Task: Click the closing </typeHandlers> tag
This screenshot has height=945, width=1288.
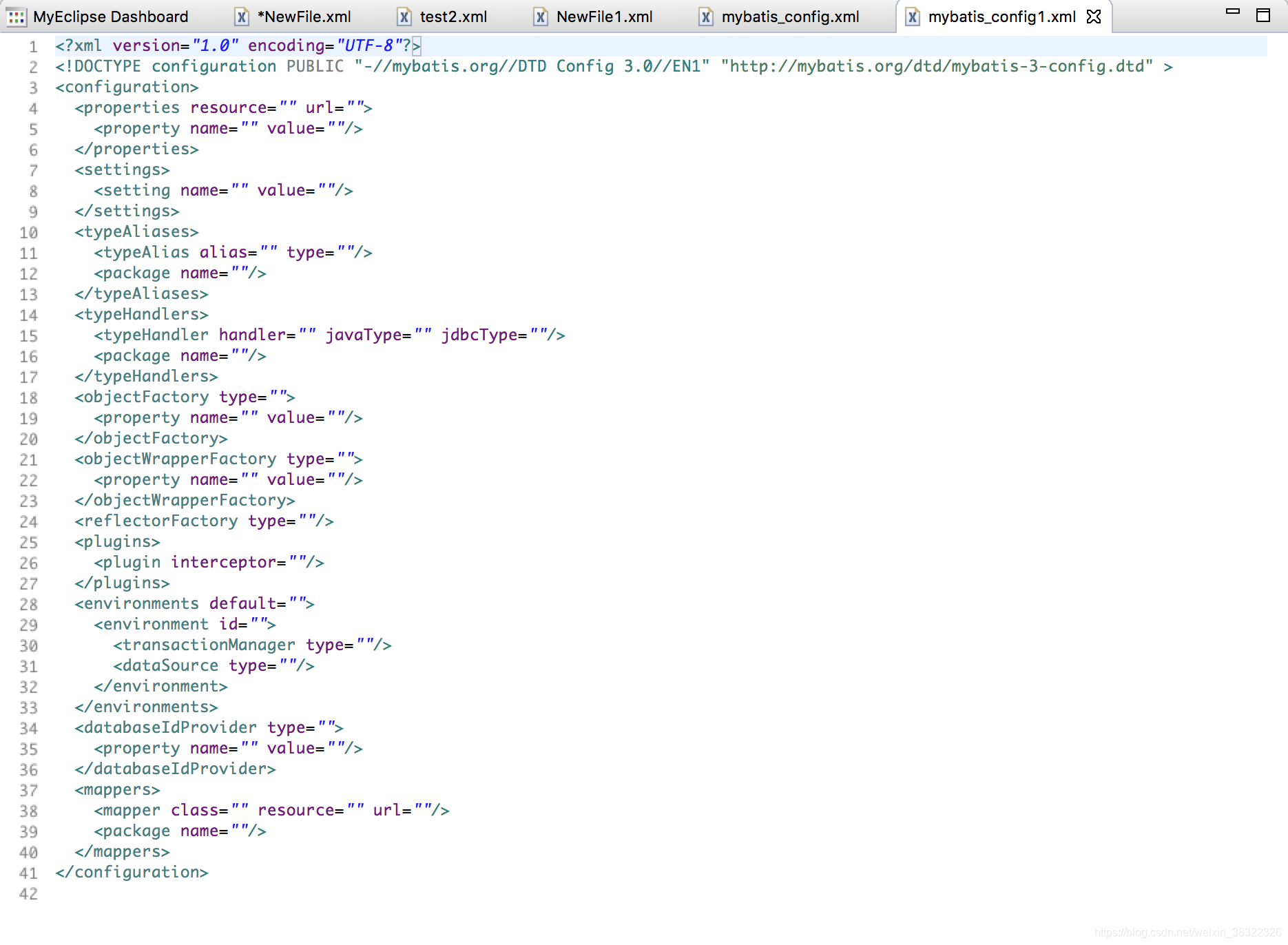Action: (x=146, y=377)
